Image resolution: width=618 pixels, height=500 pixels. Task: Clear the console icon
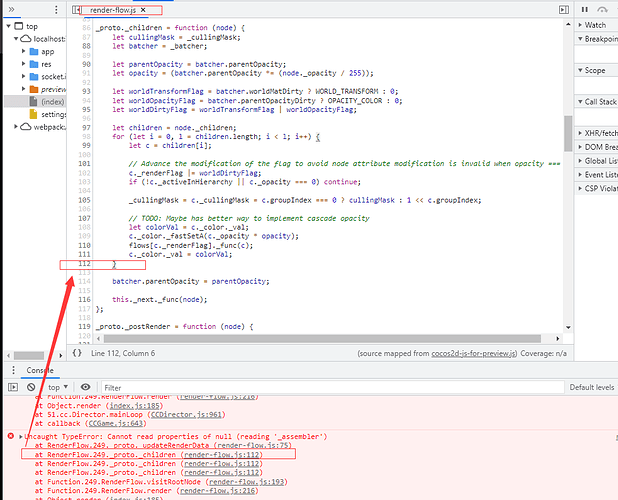31,387
